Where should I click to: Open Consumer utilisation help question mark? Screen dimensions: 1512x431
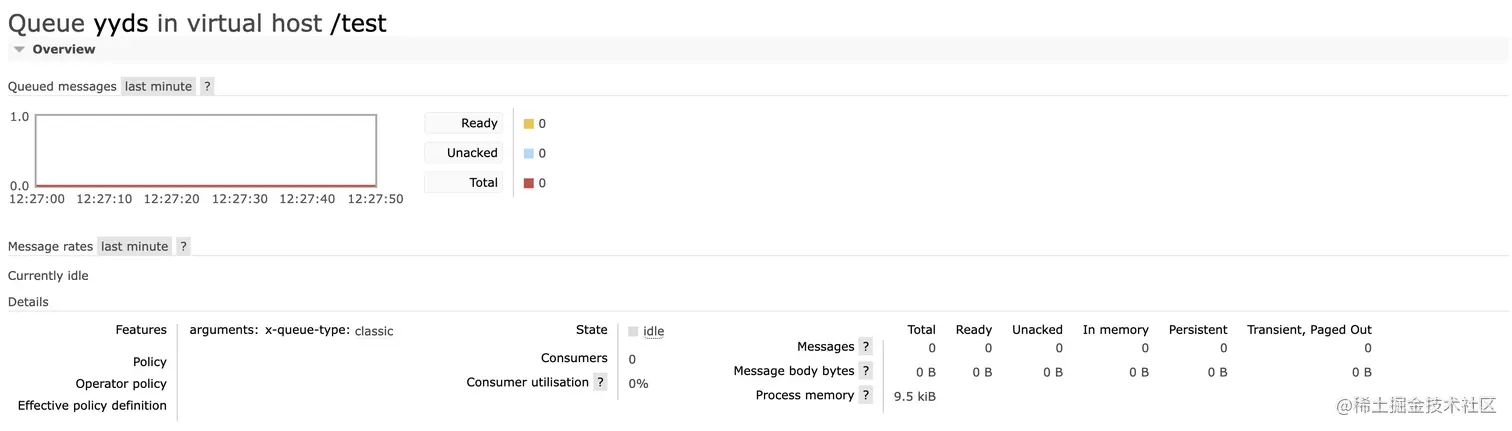pos(600,382)
